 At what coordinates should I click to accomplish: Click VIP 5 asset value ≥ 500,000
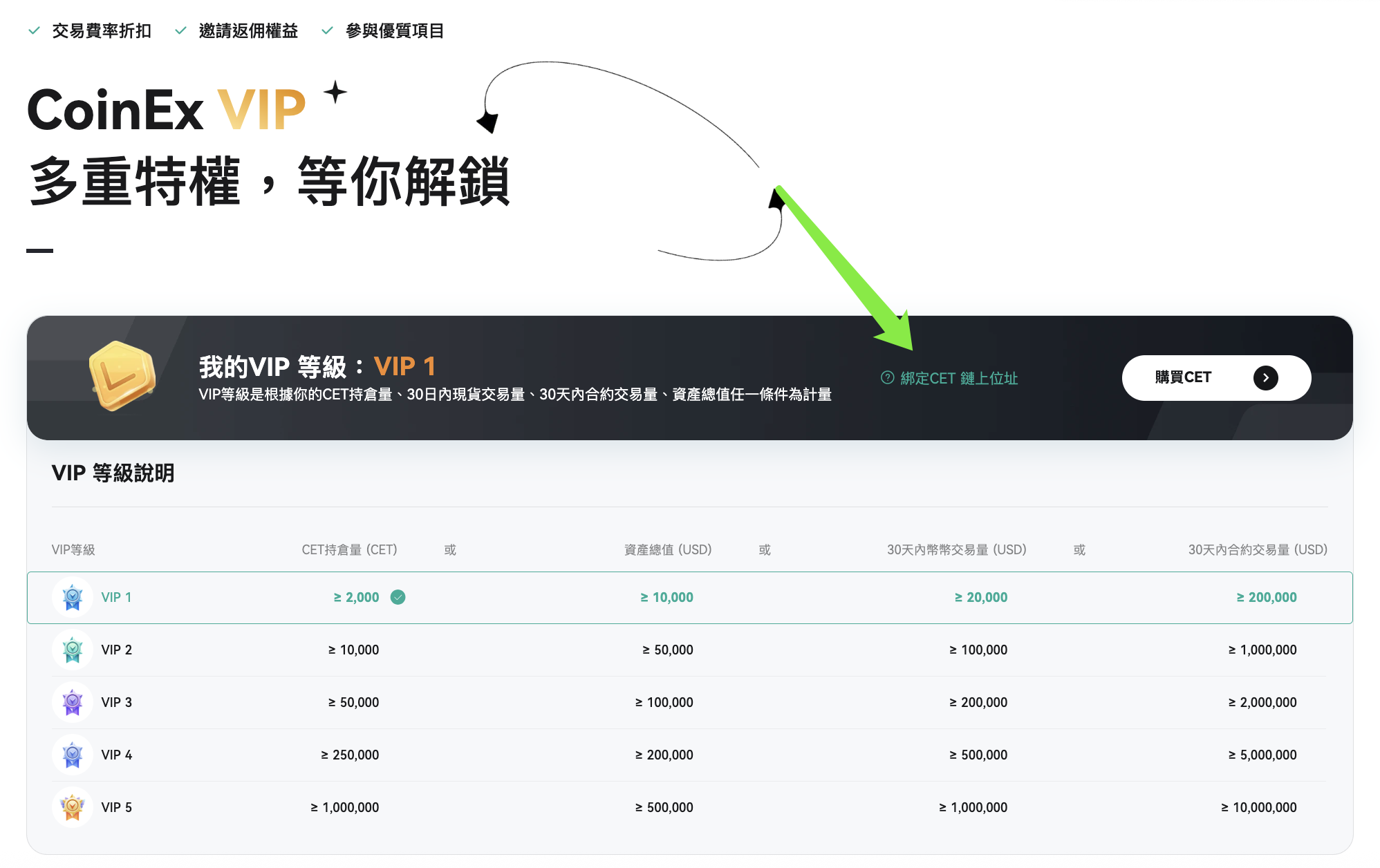click(664, 807)
